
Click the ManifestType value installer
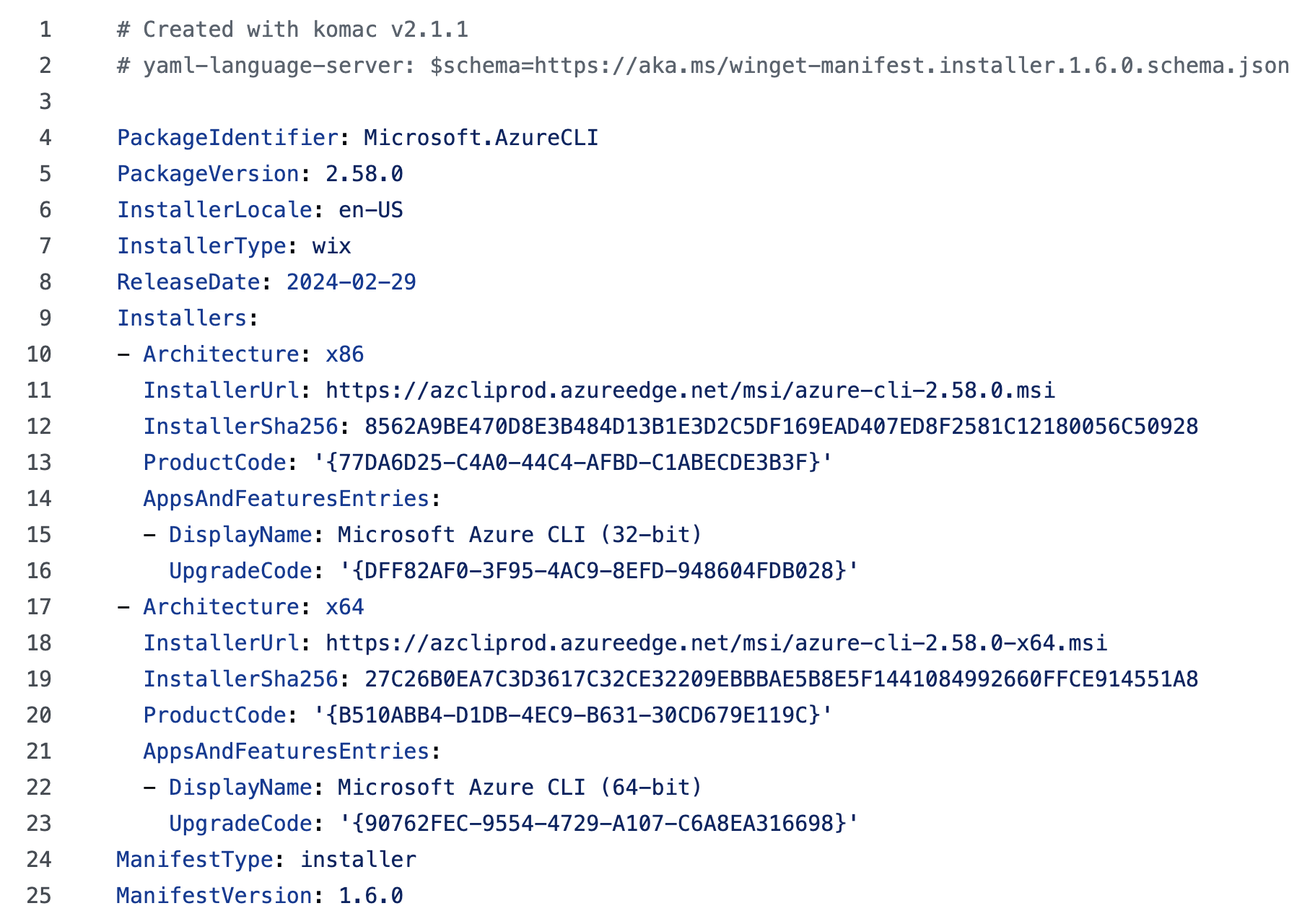(x=358, y=860)
